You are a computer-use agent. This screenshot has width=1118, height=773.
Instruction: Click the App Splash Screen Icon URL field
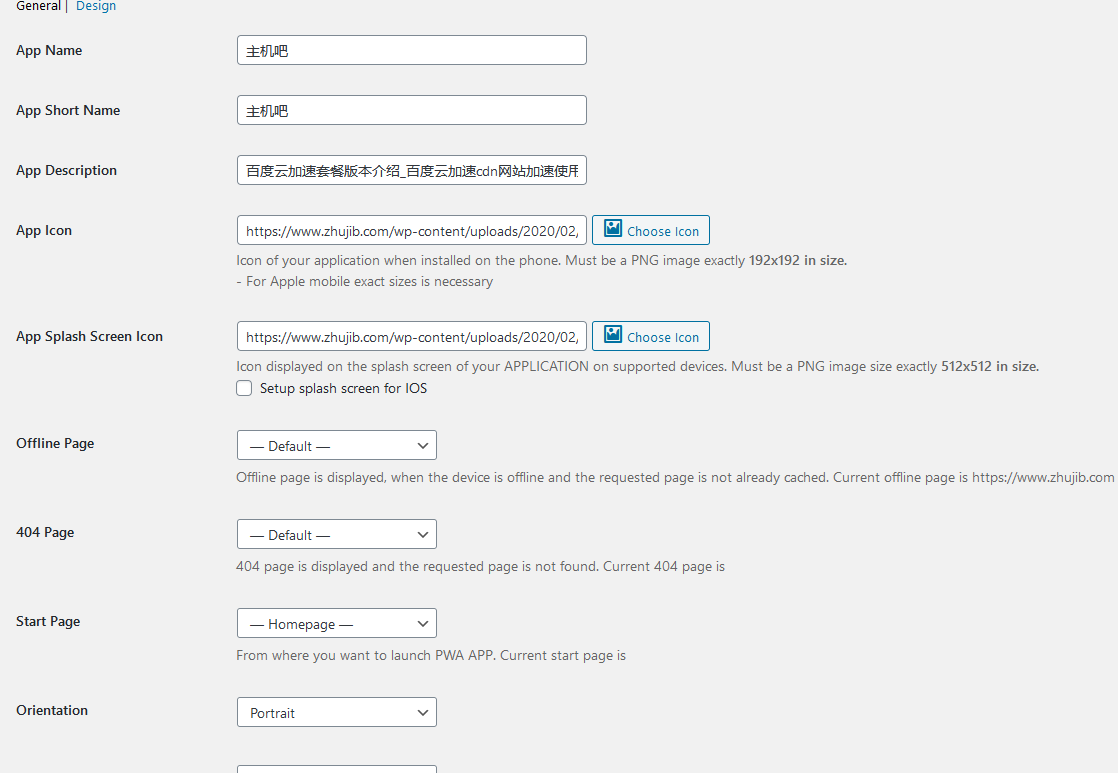pos(412,336)
